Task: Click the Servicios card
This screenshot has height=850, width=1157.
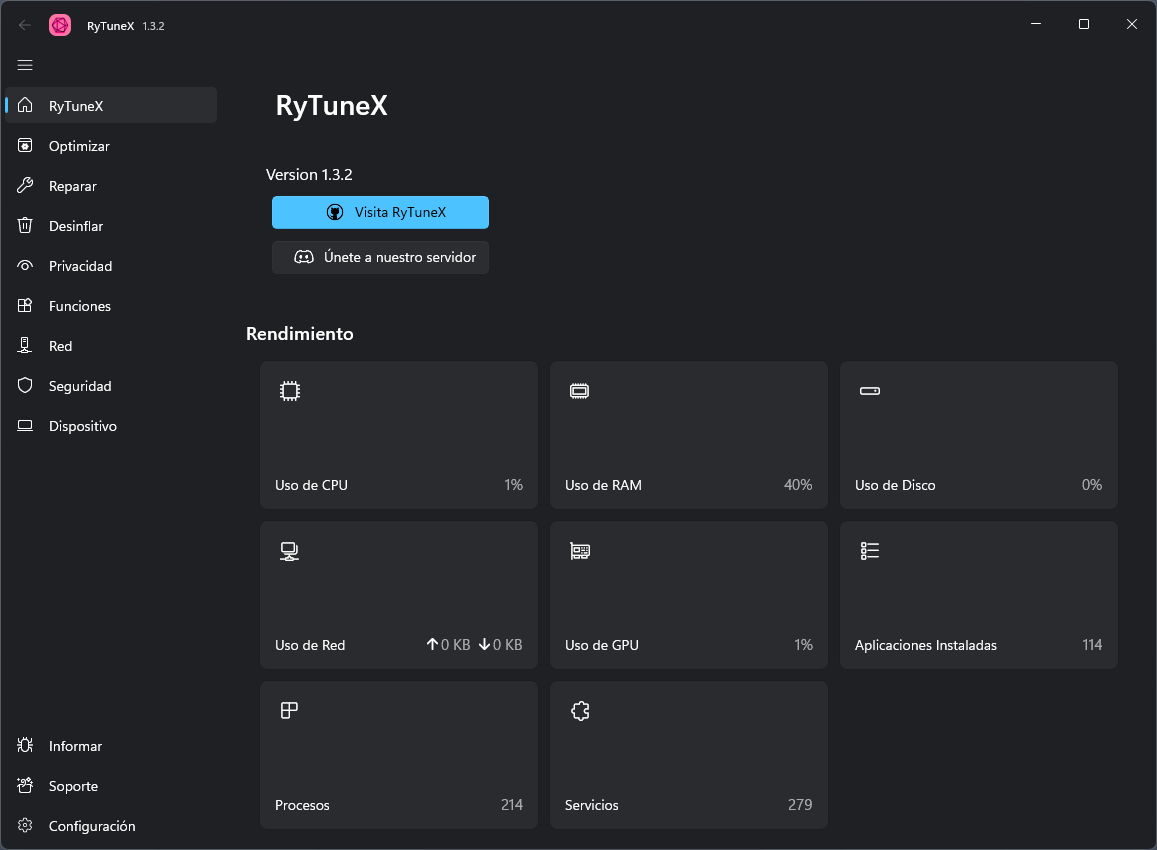Action: (x=688, y=755)
